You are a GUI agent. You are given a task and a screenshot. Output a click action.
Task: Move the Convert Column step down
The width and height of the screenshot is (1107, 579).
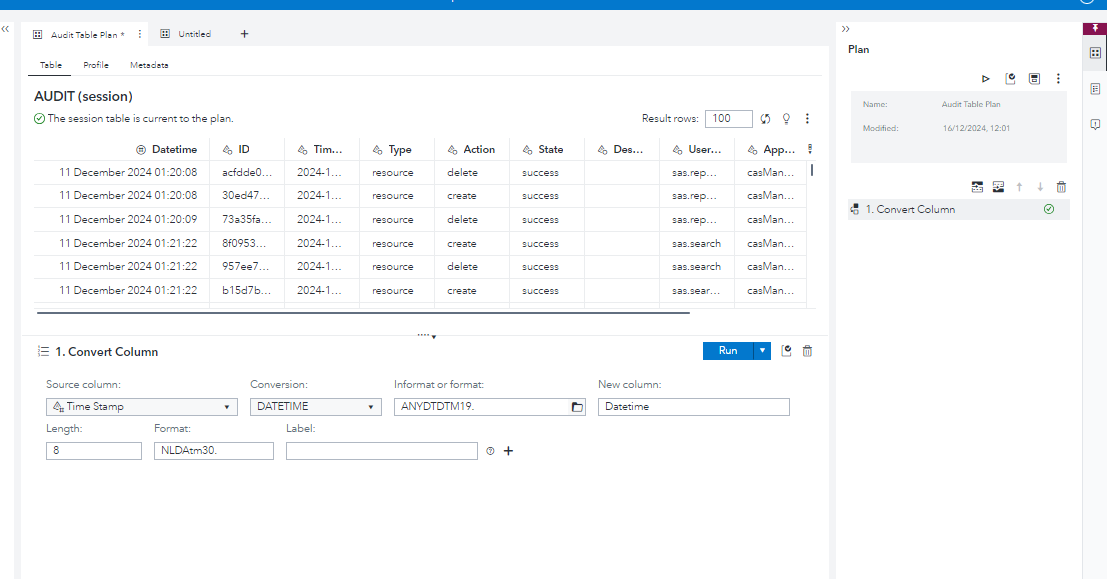coord(1040,186)
